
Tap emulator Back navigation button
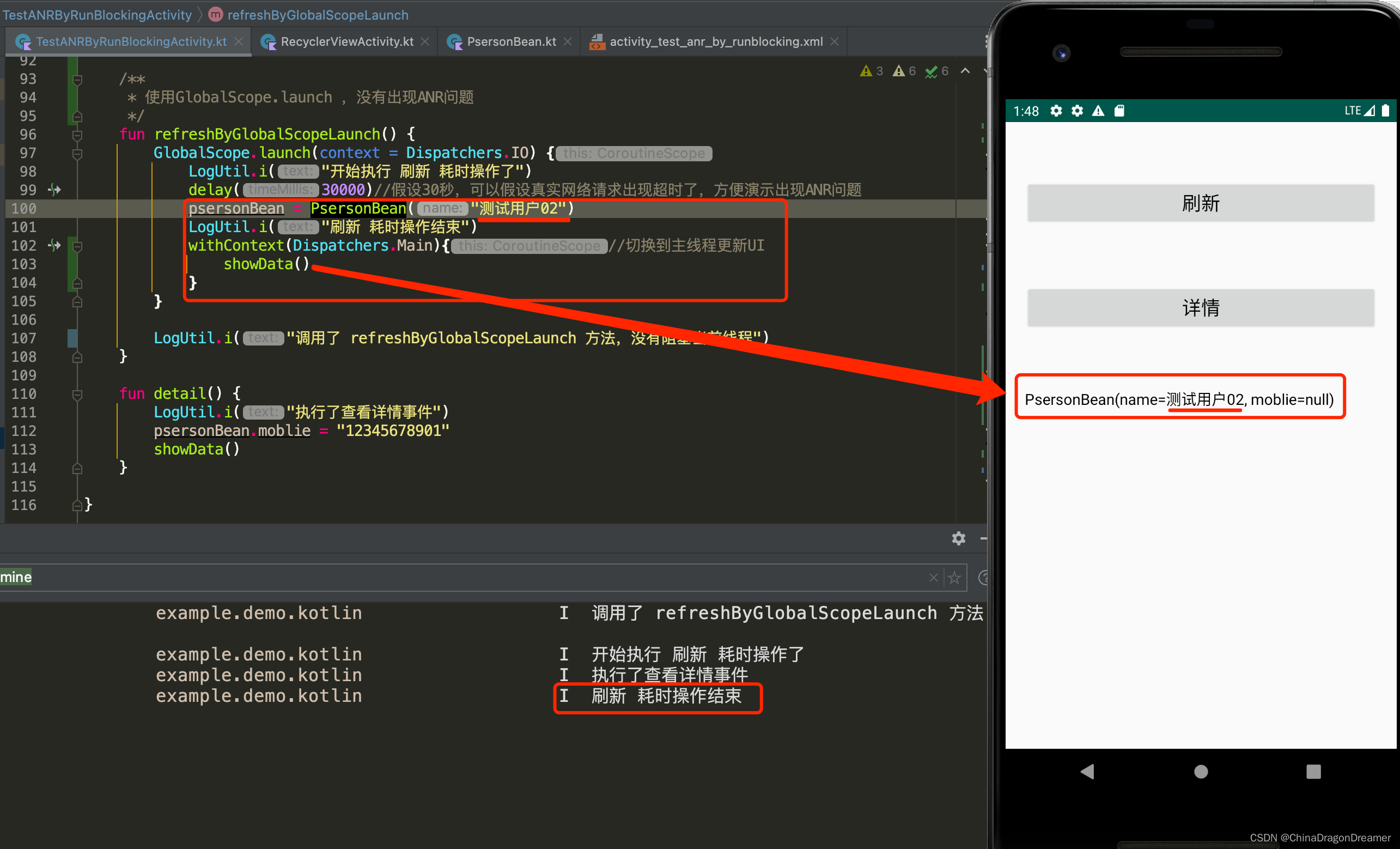1087,771
